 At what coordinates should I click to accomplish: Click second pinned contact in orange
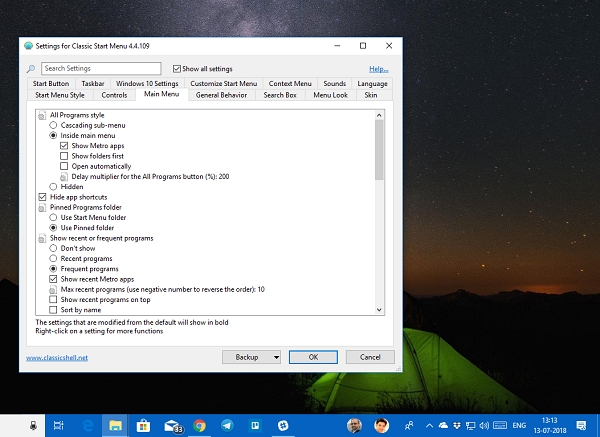pyautogui.click(x=382, y=425)
